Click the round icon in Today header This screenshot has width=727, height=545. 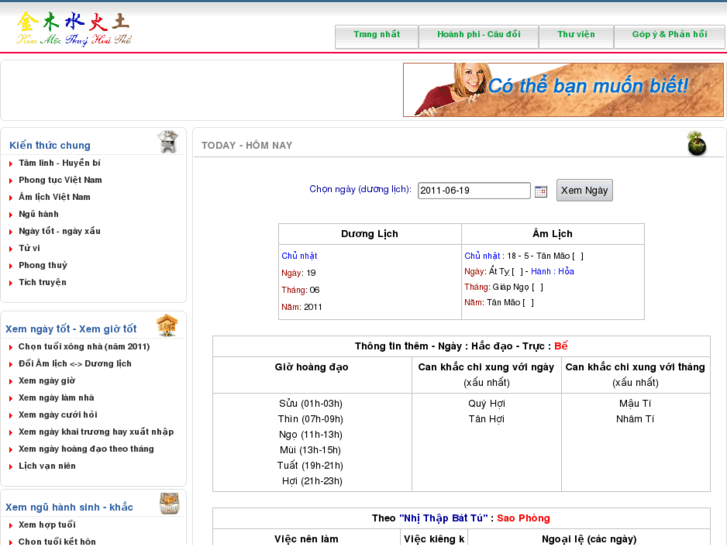point(696,145)
